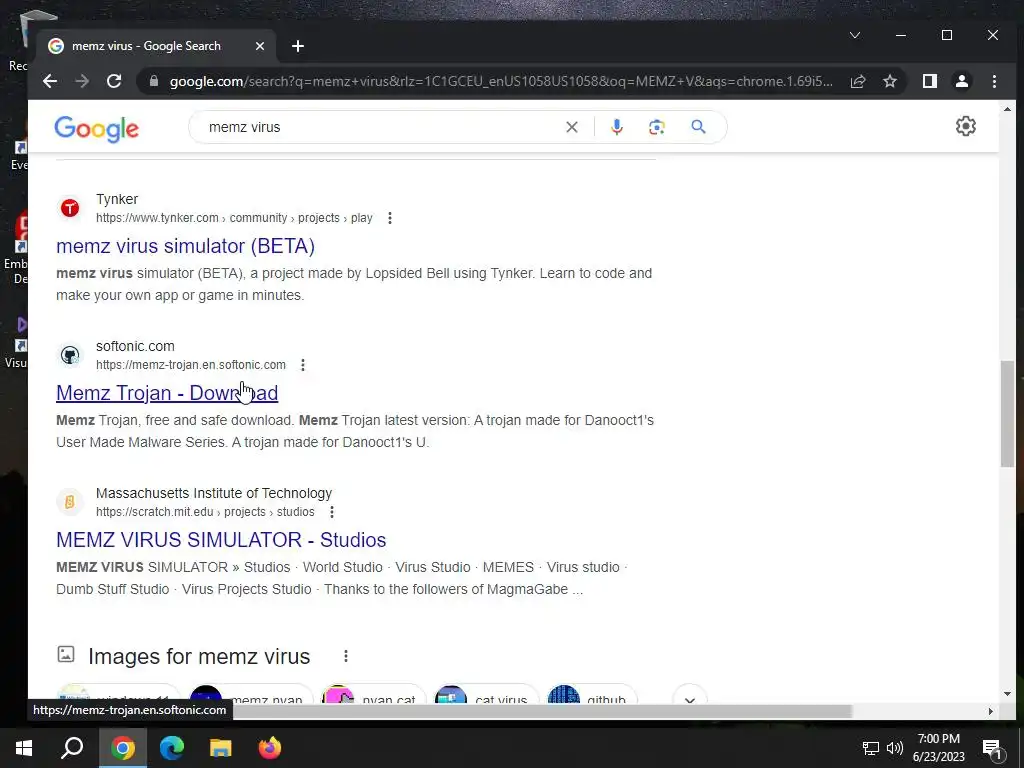The height and width of the screenshot is (768, 1024).
Task: Submit search with magnifier icon
Action: (x=698, y=127)
